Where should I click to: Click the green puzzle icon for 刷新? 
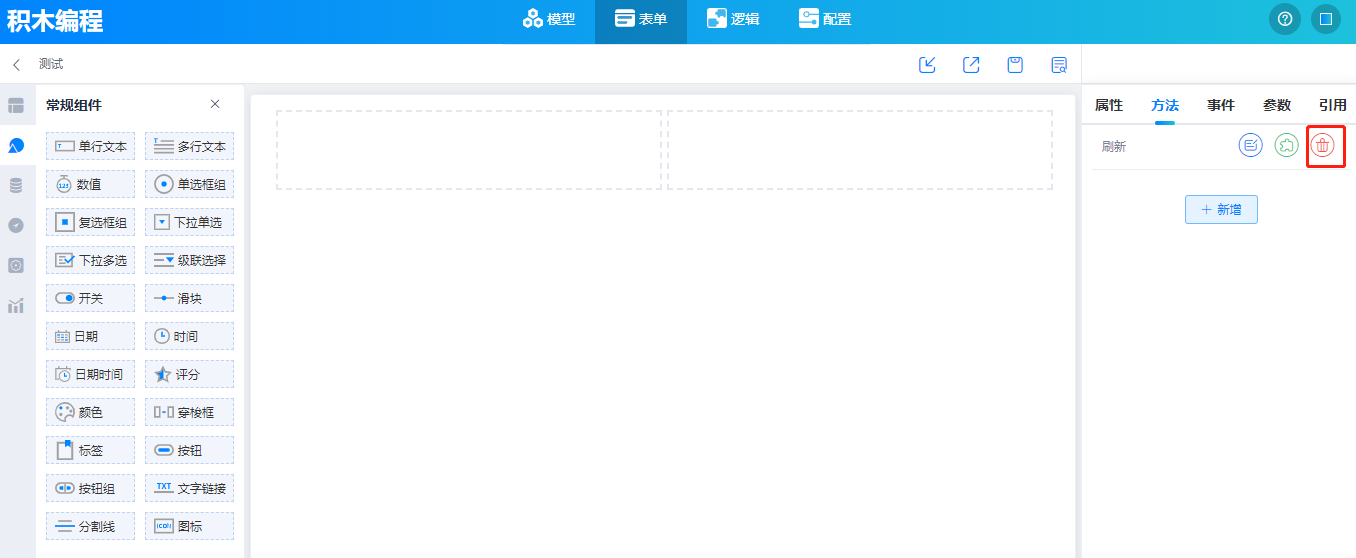coord(1286,146)
